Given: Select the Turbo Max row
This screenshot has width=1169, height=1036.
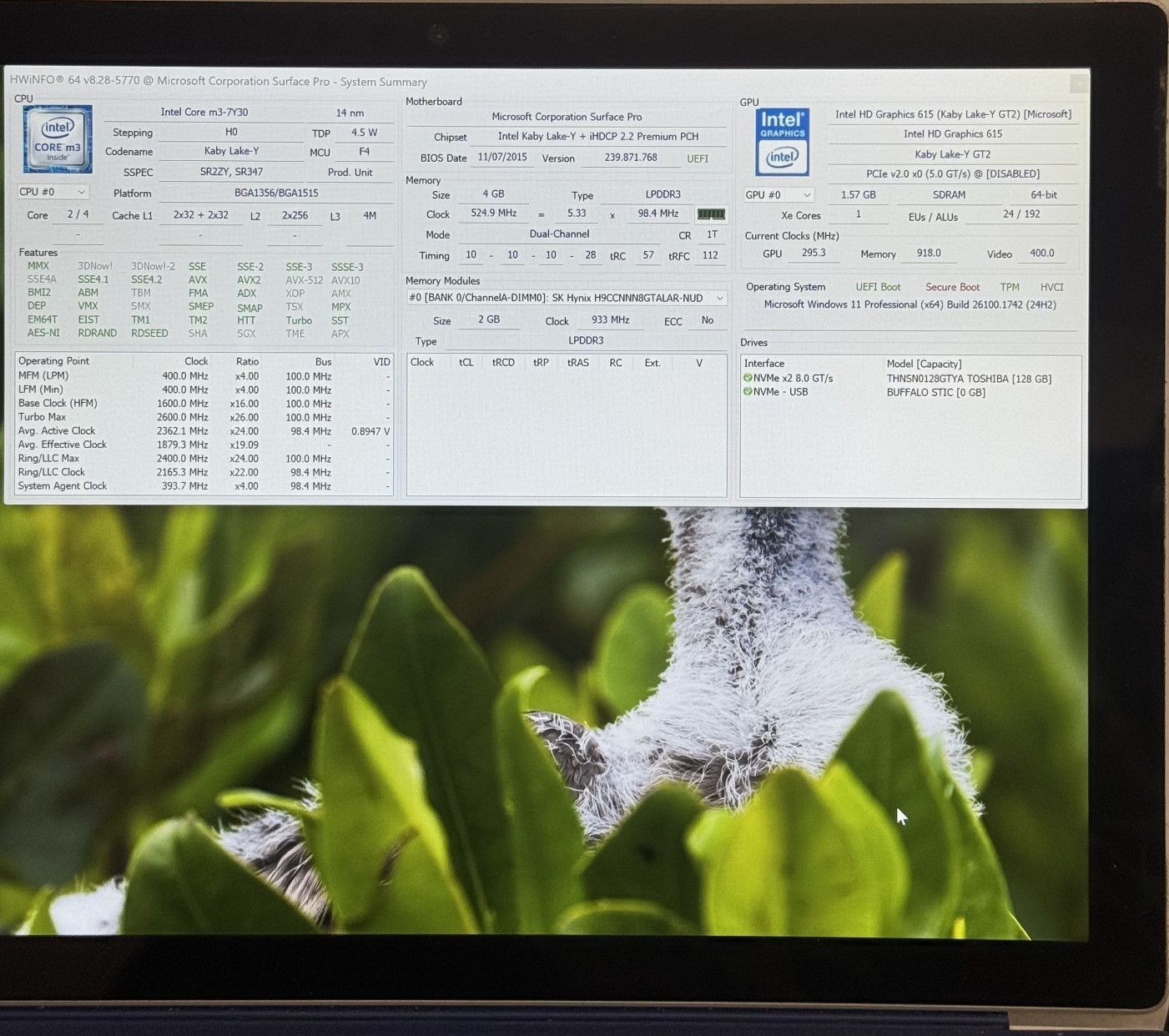Looking at the screenshot, I should (204, 417).
